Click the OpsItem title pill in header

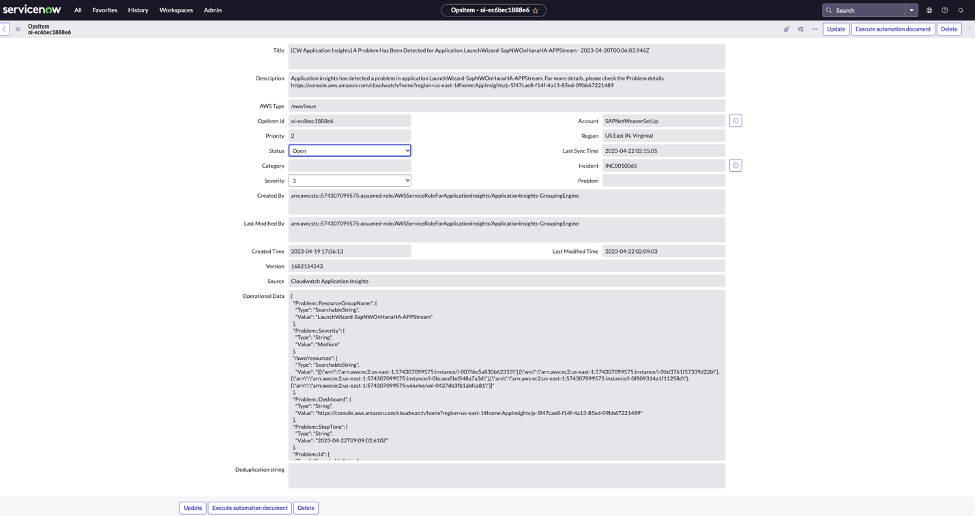click(x=493, y=11)
